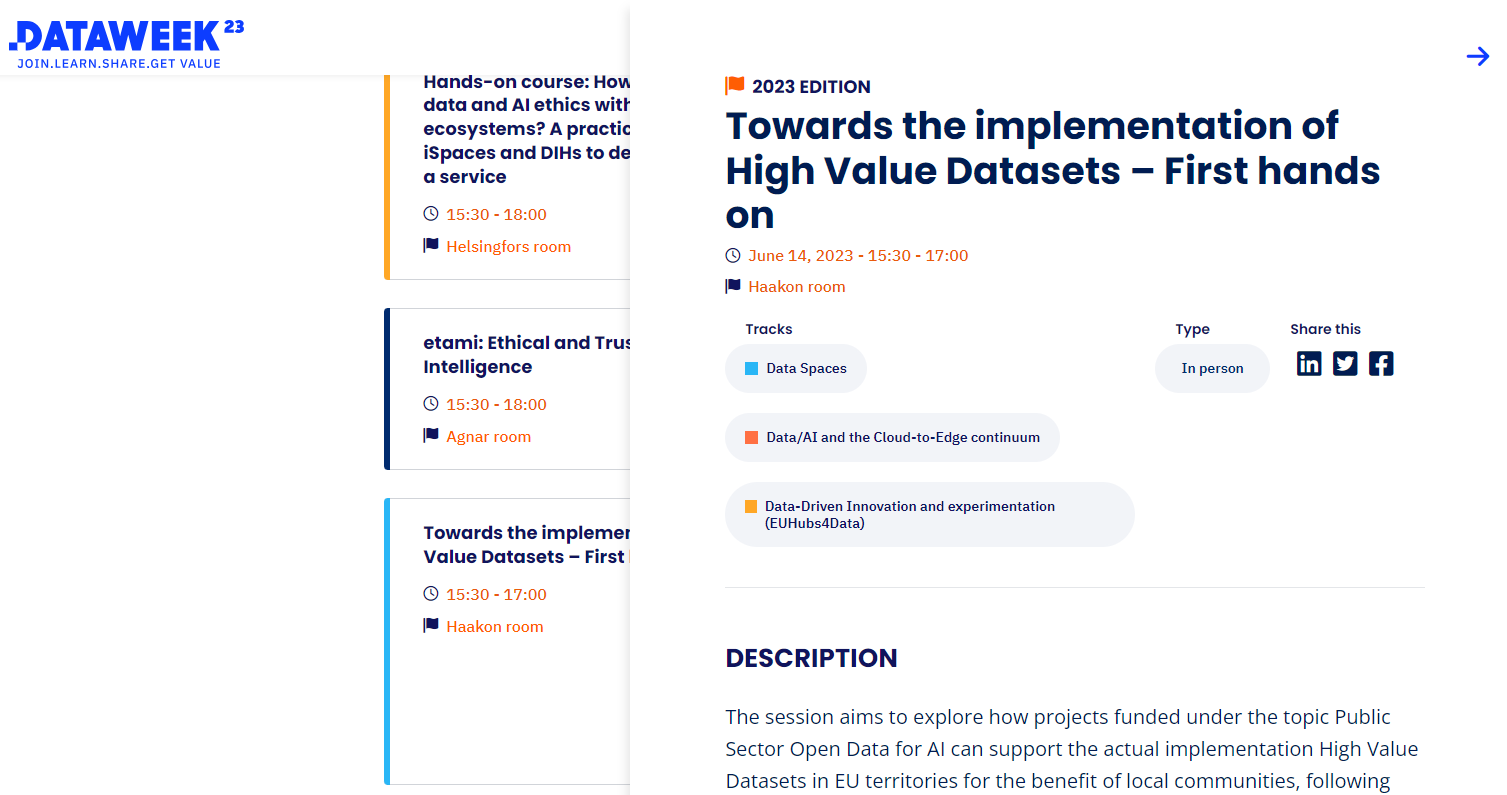Click the orange flag beside 2023 EDITION
1507x795 pixels.
(x=735, y=86)
